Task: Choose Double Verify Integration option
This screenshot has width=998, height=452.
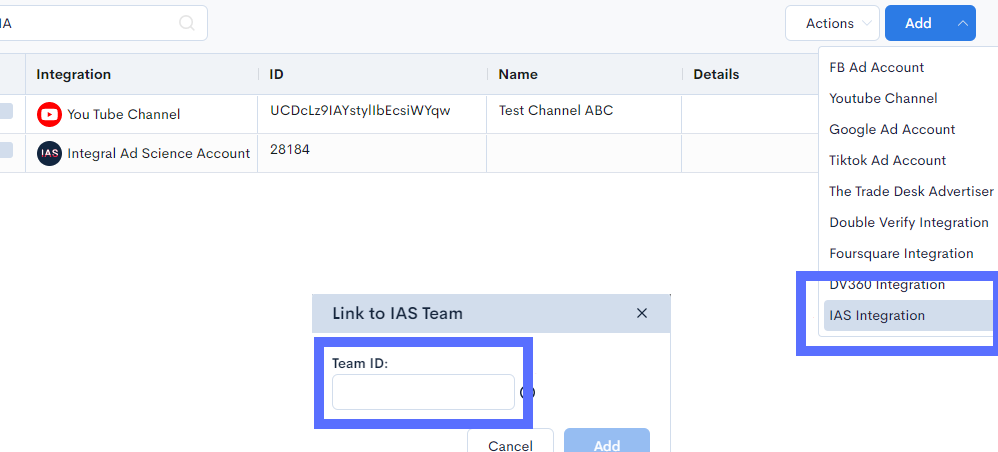Action: (x=908, y=223)
